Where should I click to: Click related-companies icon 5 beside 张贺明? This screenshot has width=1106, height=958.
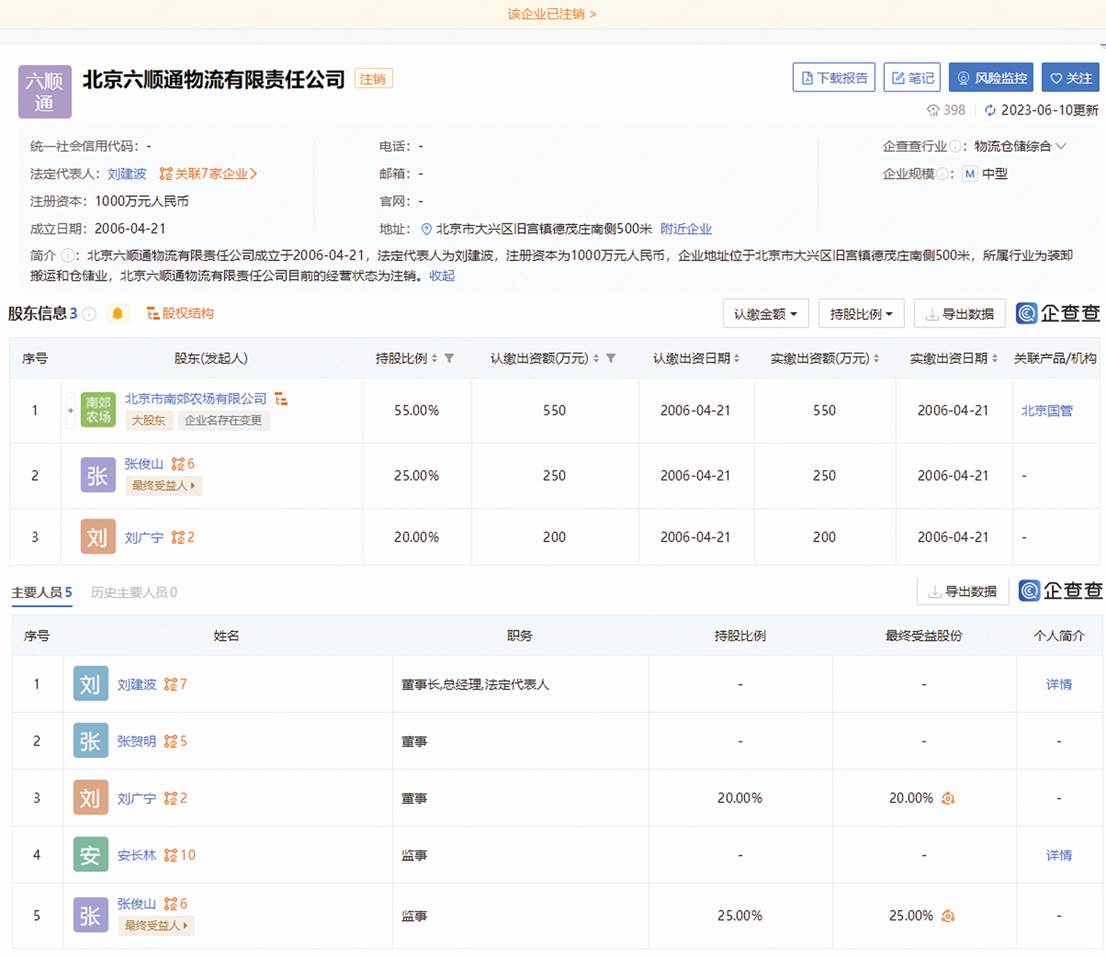(176, 741)
